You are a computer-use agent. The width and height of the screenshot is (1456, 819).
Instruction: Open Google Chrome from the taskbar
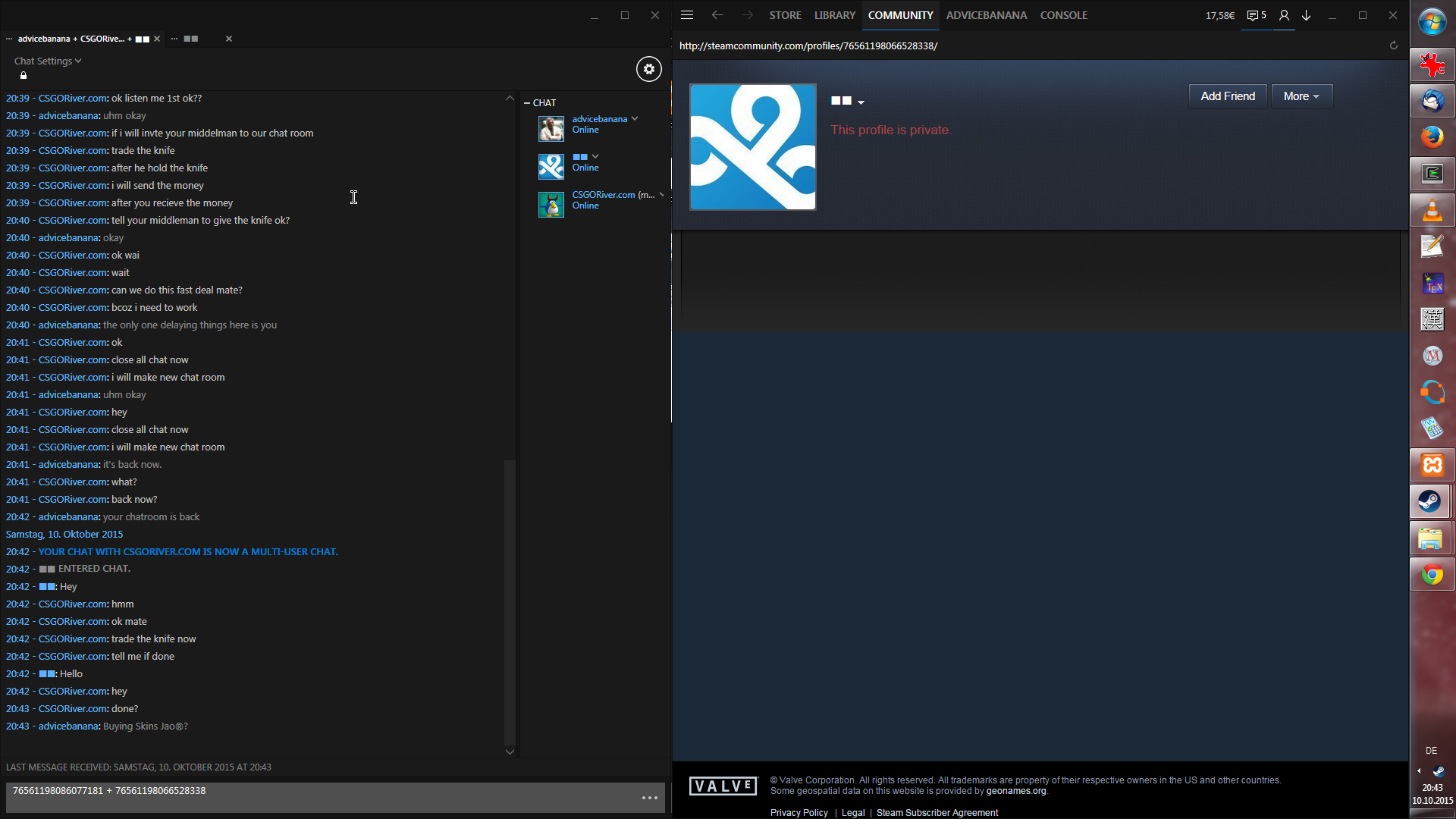1432,575
